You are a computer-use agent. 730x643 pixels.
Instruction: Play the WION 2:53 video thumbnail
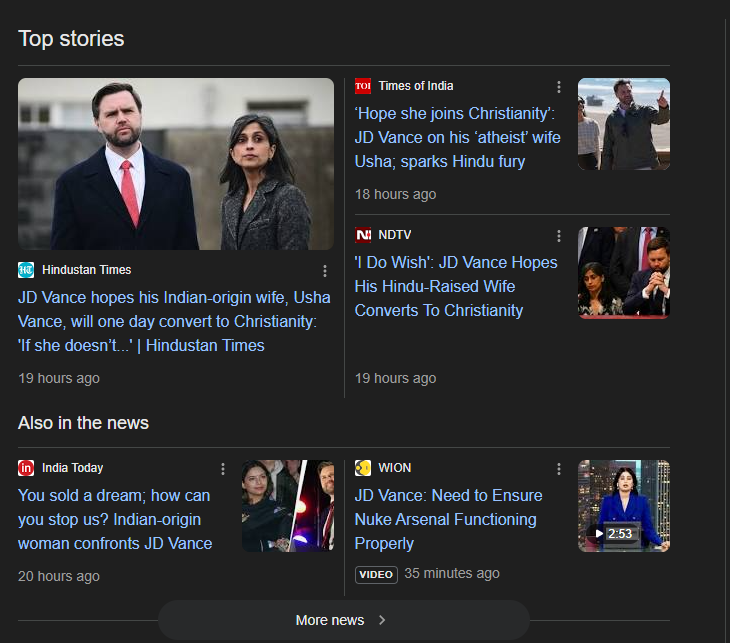pos(624,506)
